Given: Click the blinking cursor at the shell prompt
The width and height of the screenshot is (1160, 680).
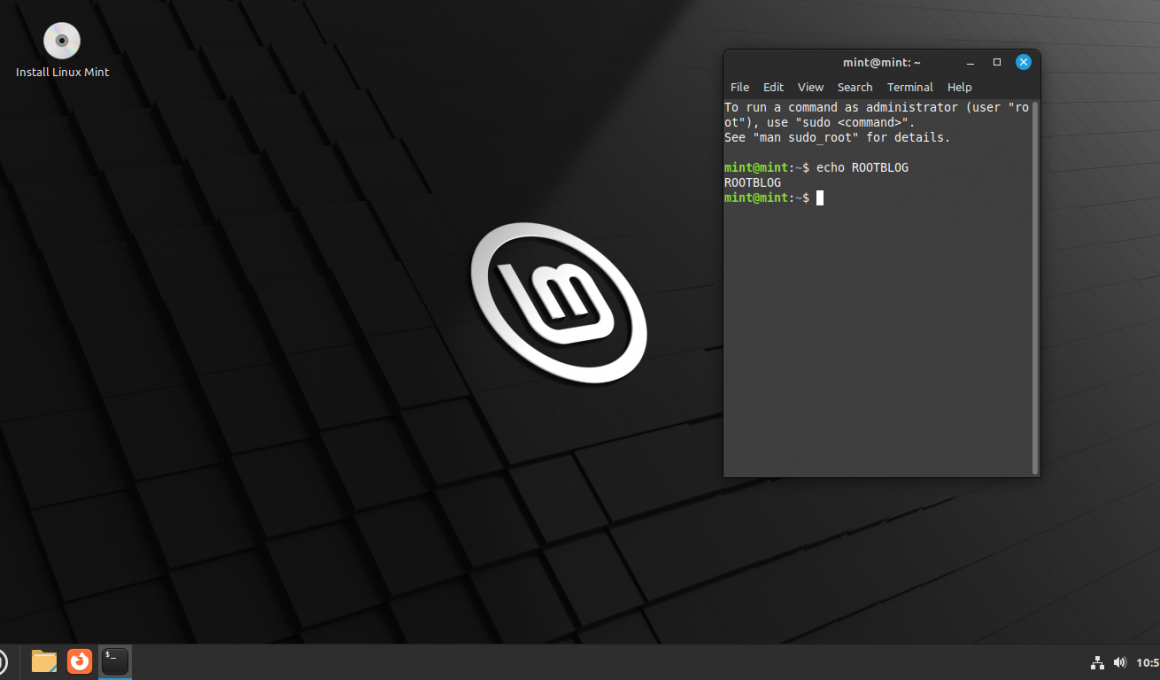Looking at the screenshot, I should coord(820,197).
